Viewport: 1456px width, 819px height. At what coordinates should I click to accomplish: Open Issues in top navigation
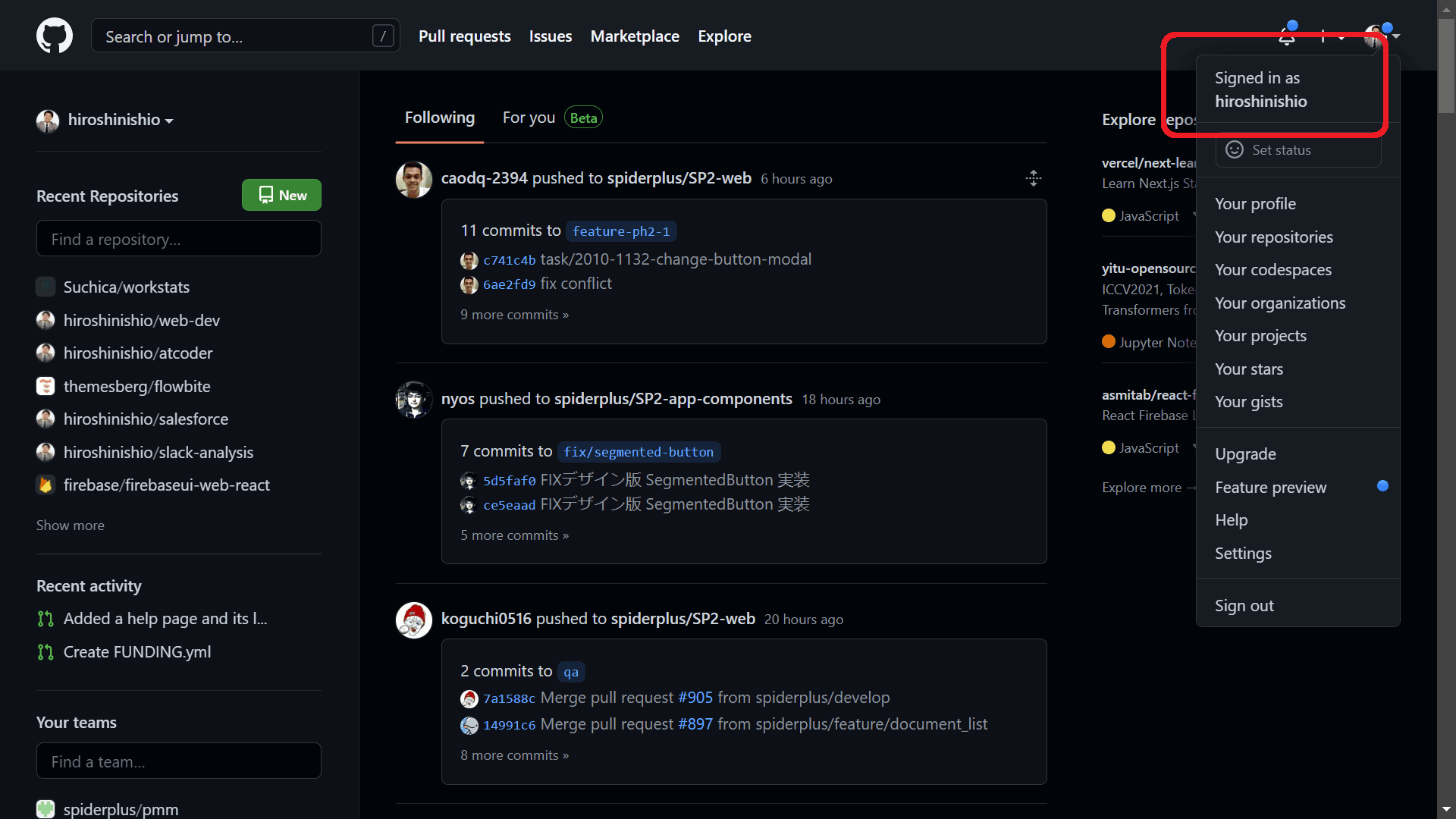tap(550, 36)
